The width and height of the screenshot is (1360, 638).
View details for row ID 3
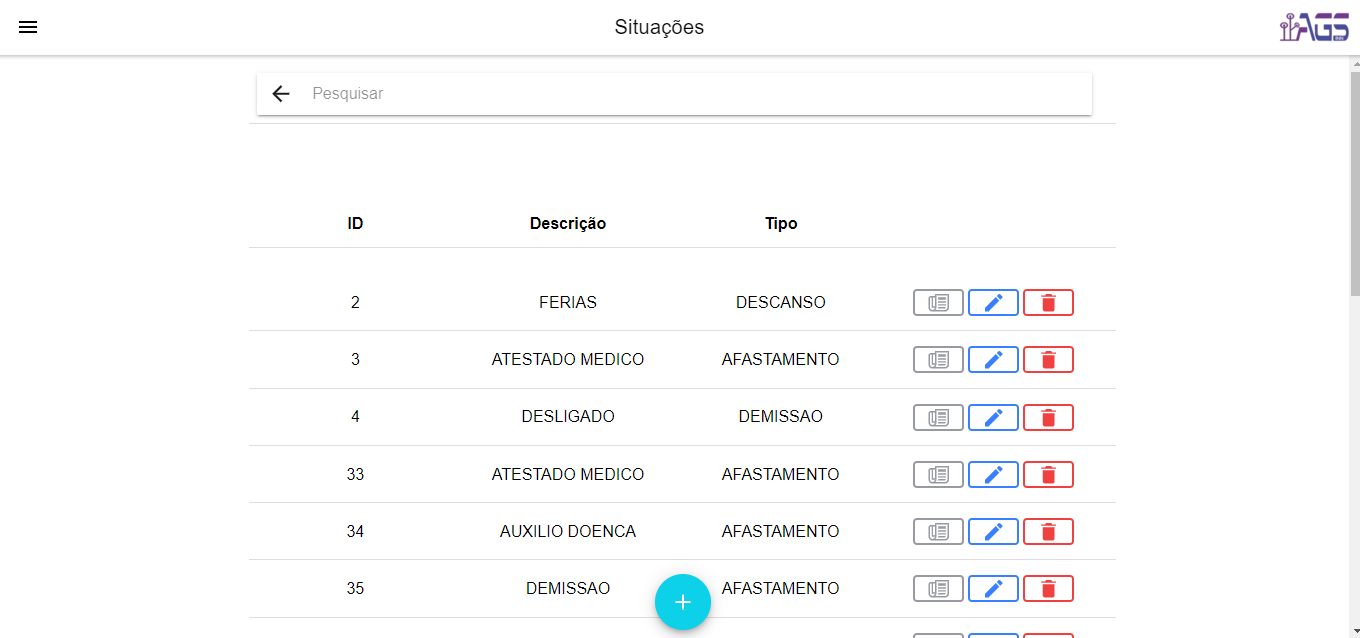[938, 359]
